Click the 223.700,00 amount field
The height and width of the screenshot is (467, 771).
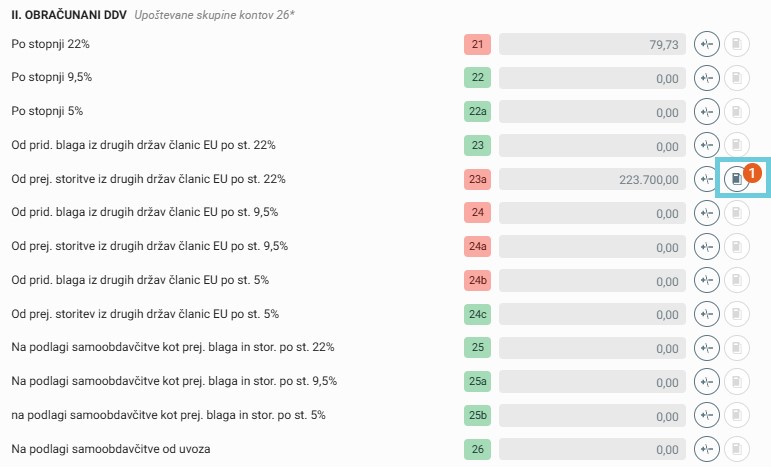592,179
